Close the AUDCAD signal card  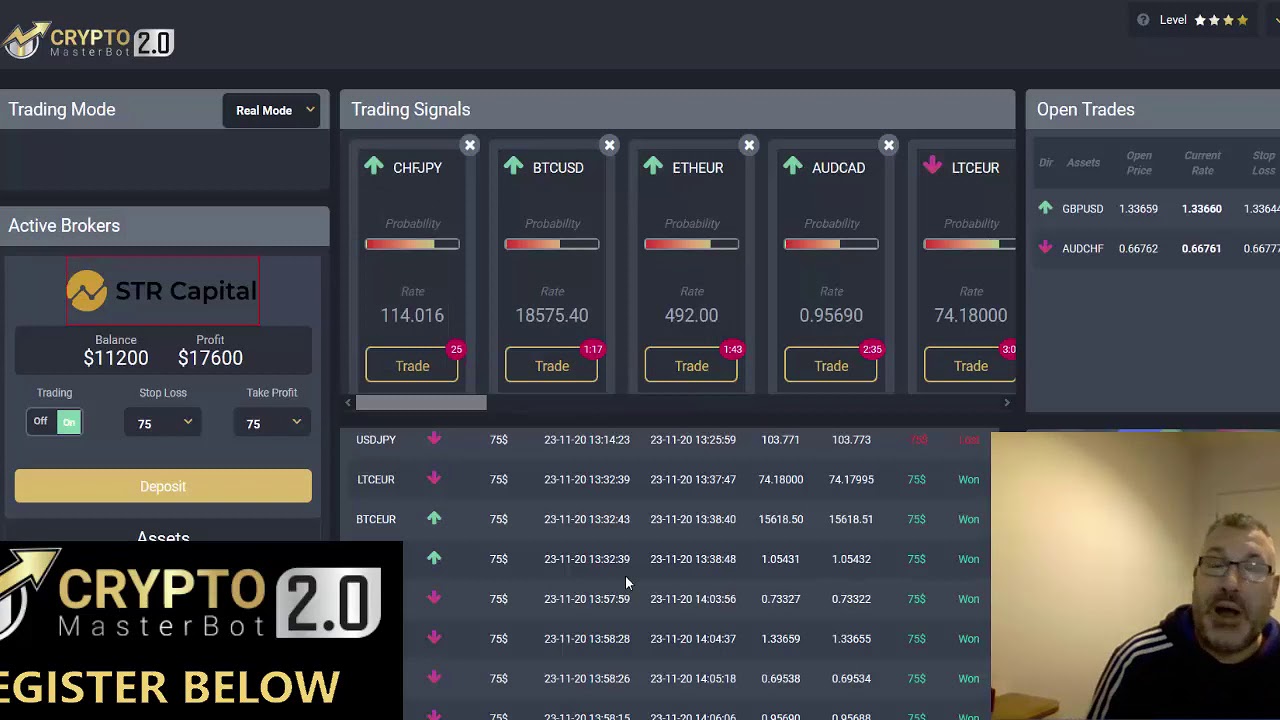[x=888, y=146]
